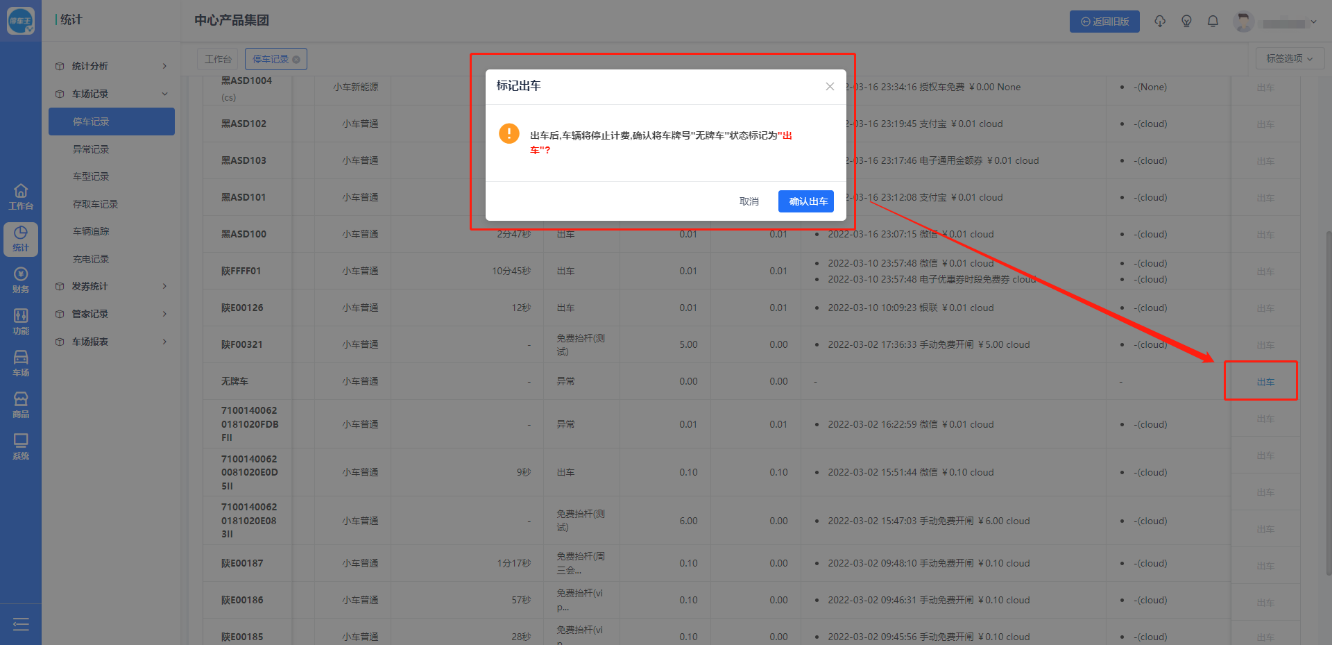Open the user account dropdown arrow

tap(1316, 22)
